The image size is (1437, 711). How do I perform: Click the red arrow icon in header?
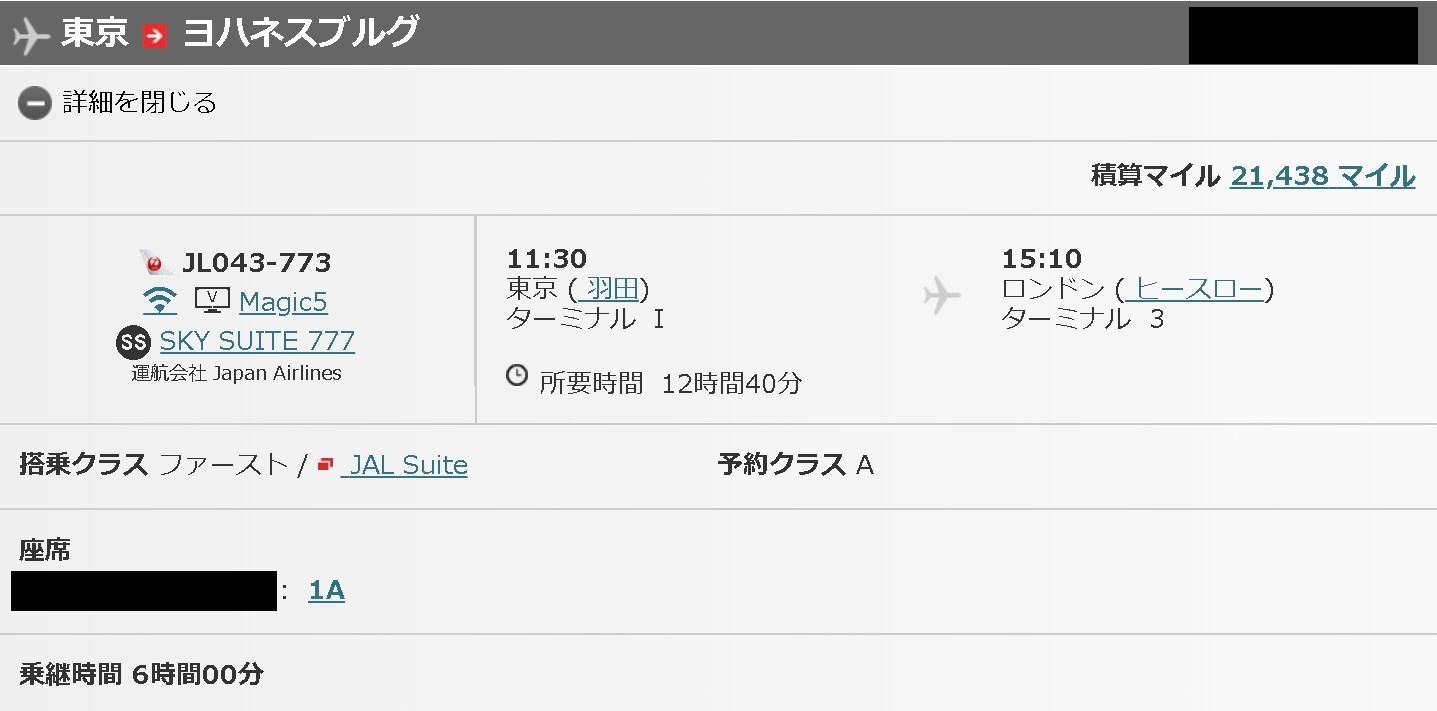coord(155,35)
